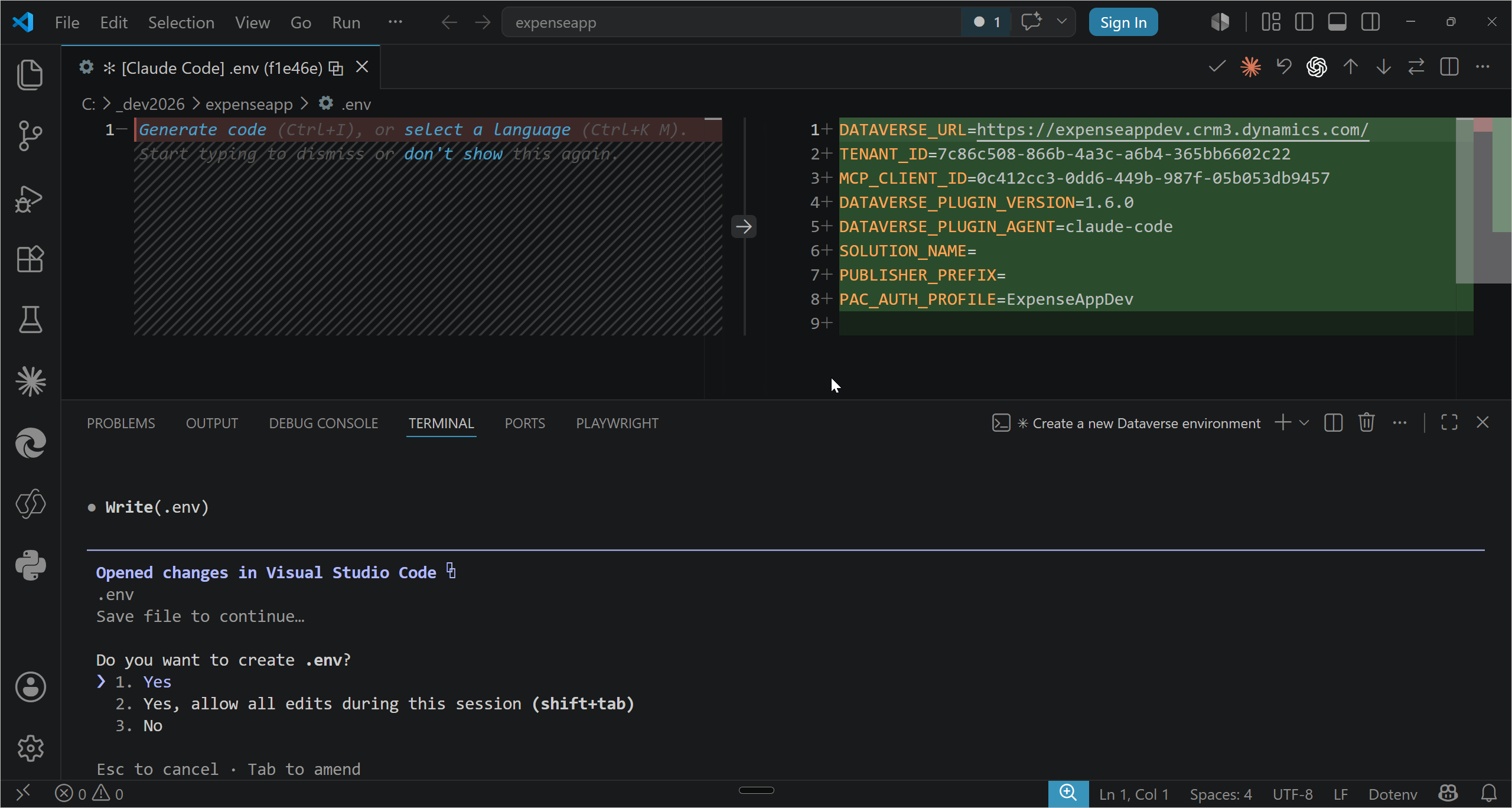1512x808 pixels.
Task: Click the ChatGPT logo toolbar icon
Action: point(1317,67)
